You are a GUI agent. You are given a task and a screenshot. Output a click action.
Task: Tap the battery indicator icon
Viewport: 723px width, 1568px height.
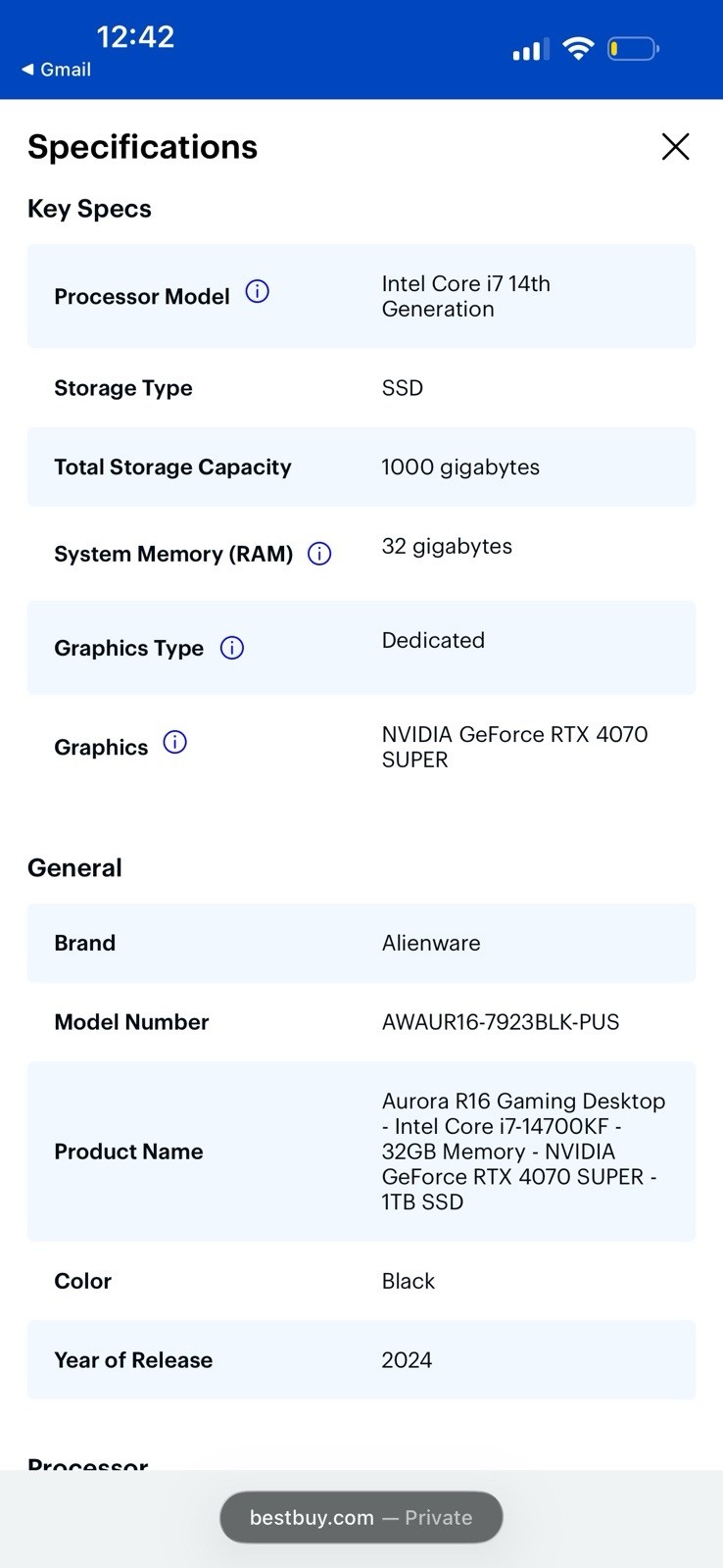point(633,48)
